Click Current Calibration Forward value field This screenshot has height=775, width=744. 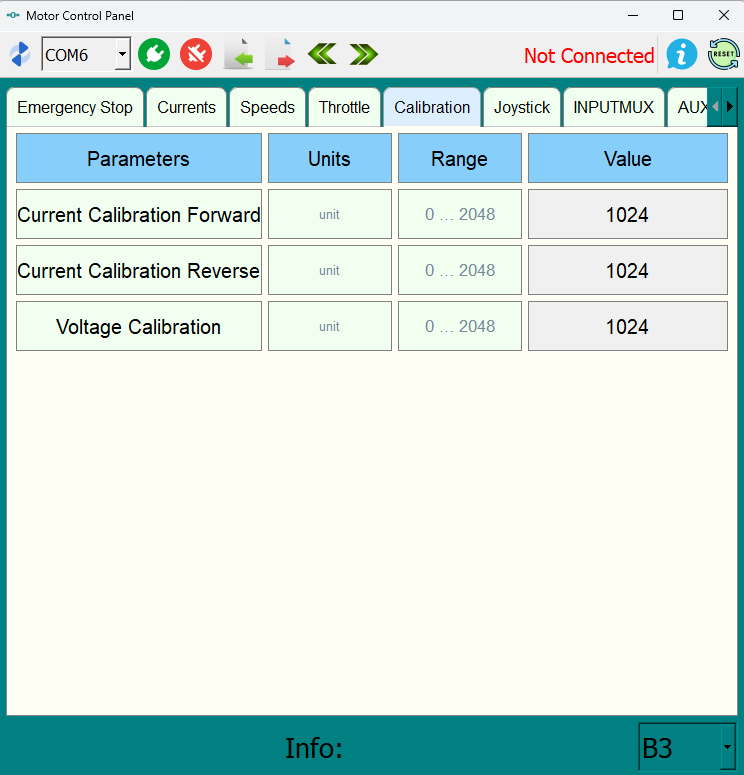pos(627,215)
